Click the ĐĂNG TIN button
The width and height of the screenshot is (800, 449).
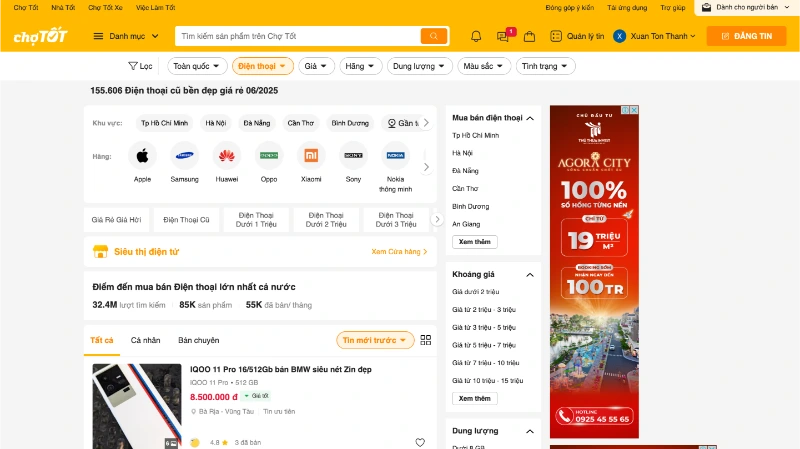pyautogui.click(x=746, y=36)
